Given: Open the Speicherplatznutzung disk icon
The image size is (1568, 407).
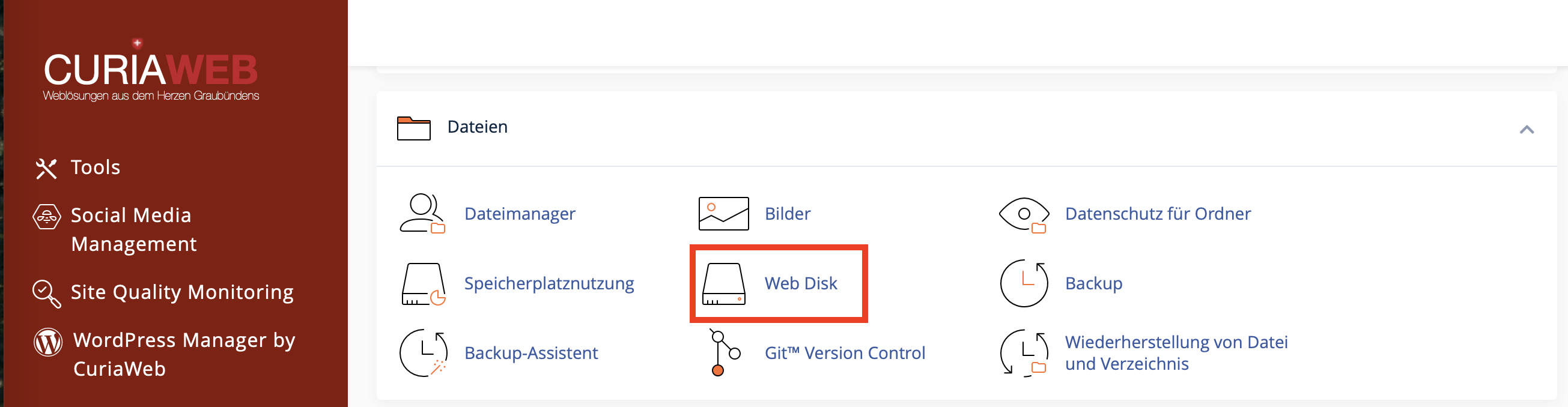Looking at the screenshot, I should tap(423, 284).
